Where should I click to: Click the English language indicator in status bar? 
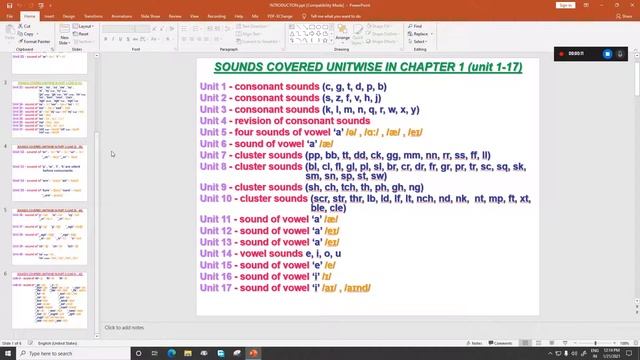[x=57, y=343]
